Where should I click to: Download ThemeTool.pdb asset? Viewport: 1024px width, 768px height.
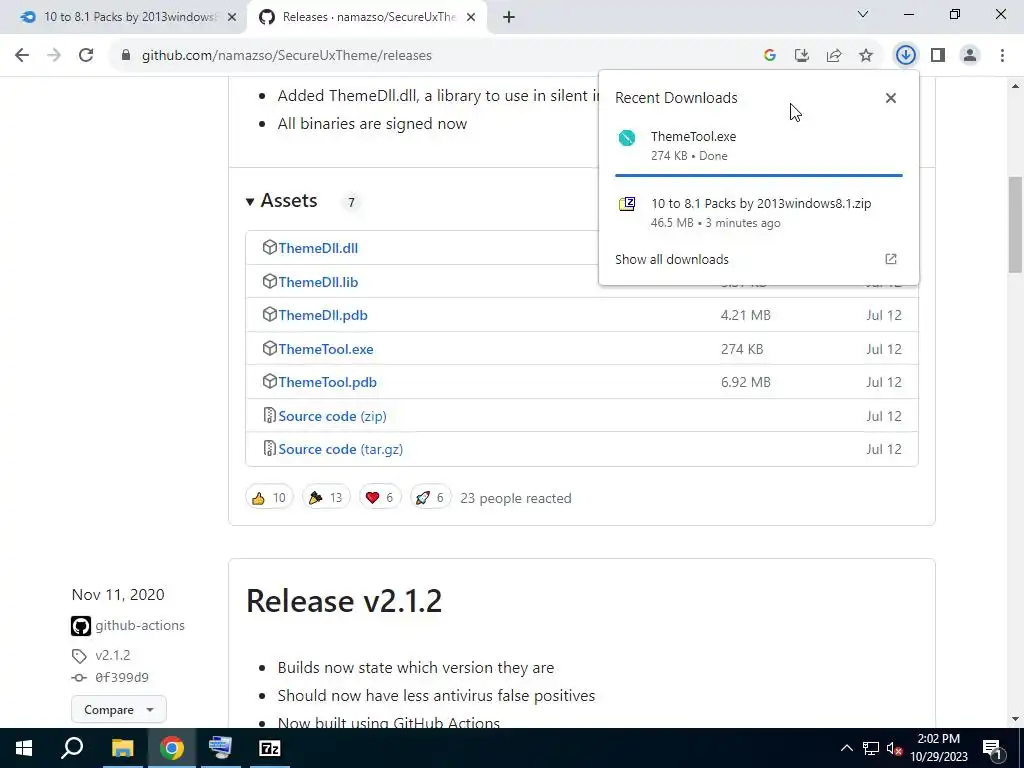click(x=327, y=383)
